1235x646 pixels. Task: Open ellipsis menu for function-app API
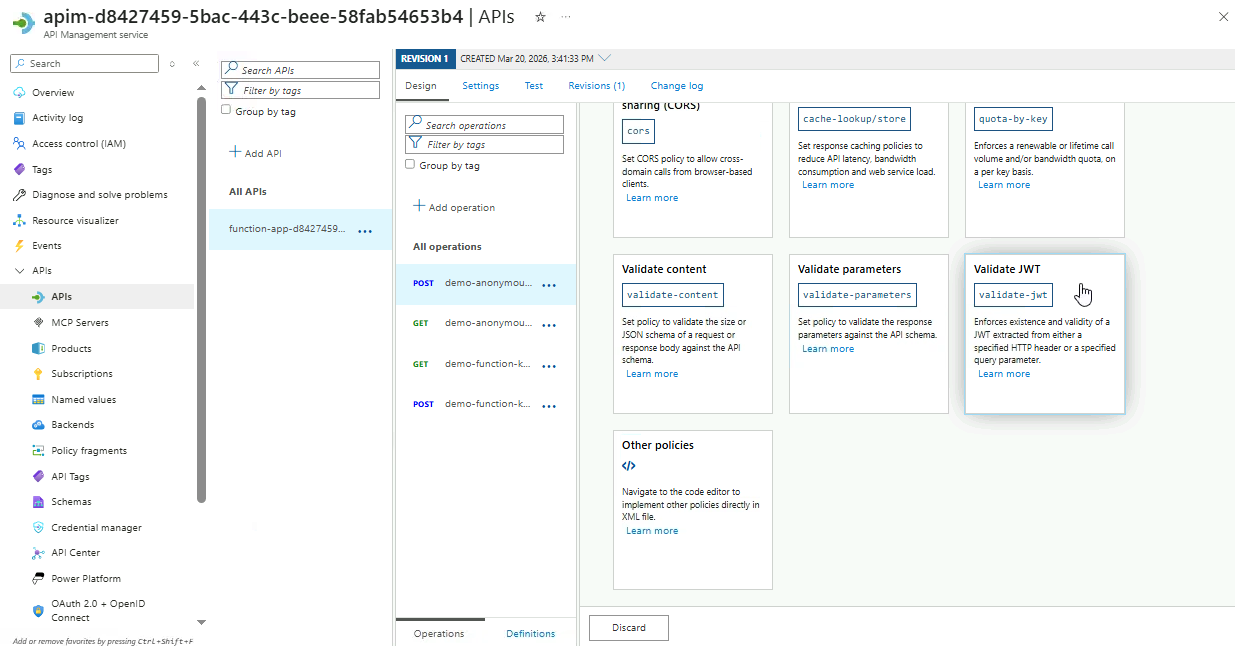pyautogui.click(x=365, y=231)
